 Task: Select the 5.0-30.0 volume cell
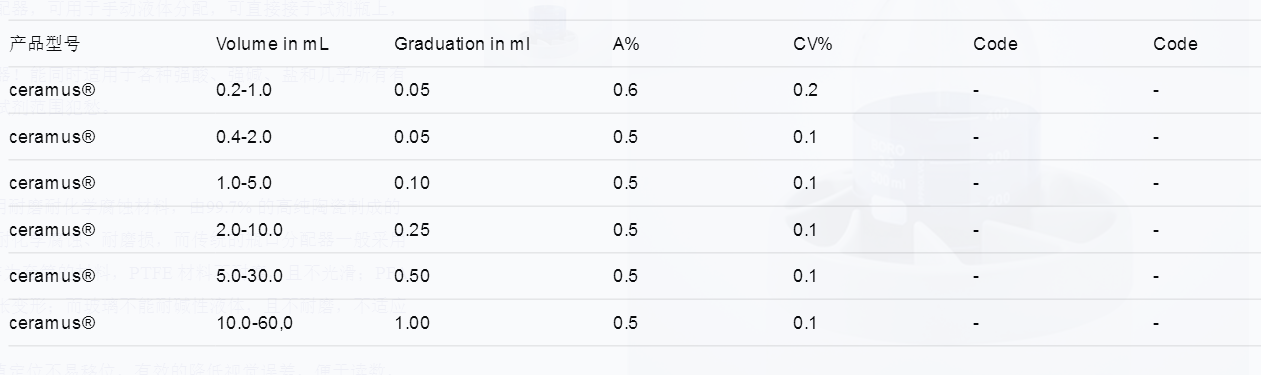coord(249,276)
